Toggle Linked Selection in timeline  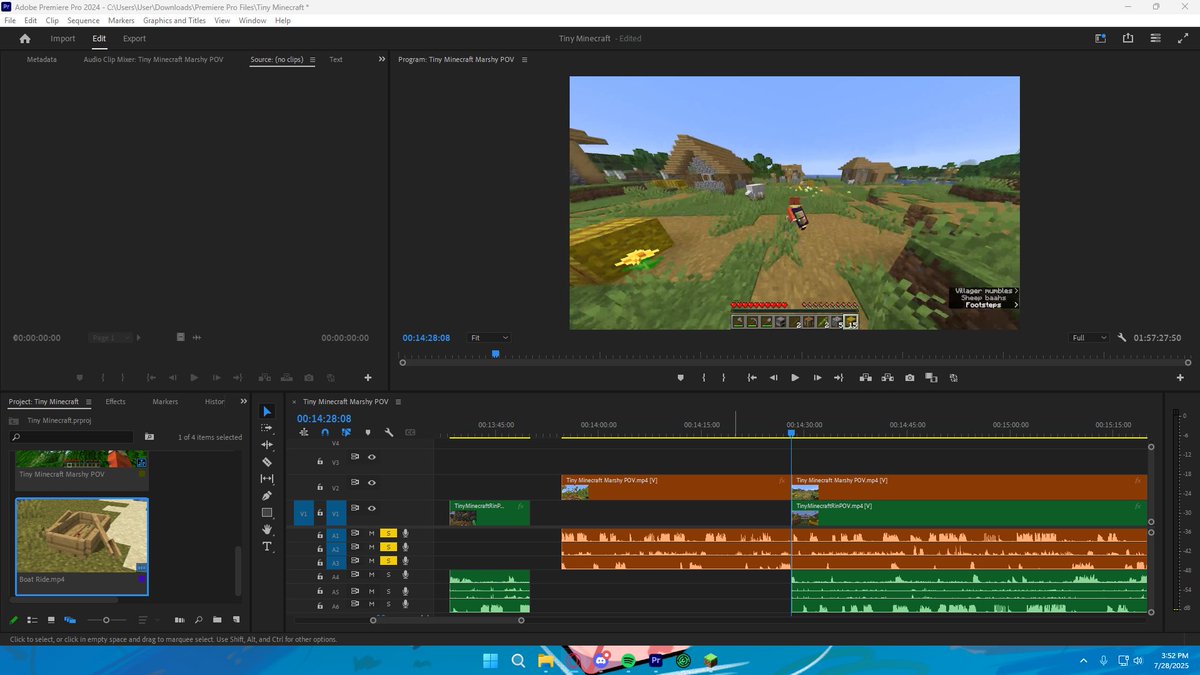tap(346, 433)
